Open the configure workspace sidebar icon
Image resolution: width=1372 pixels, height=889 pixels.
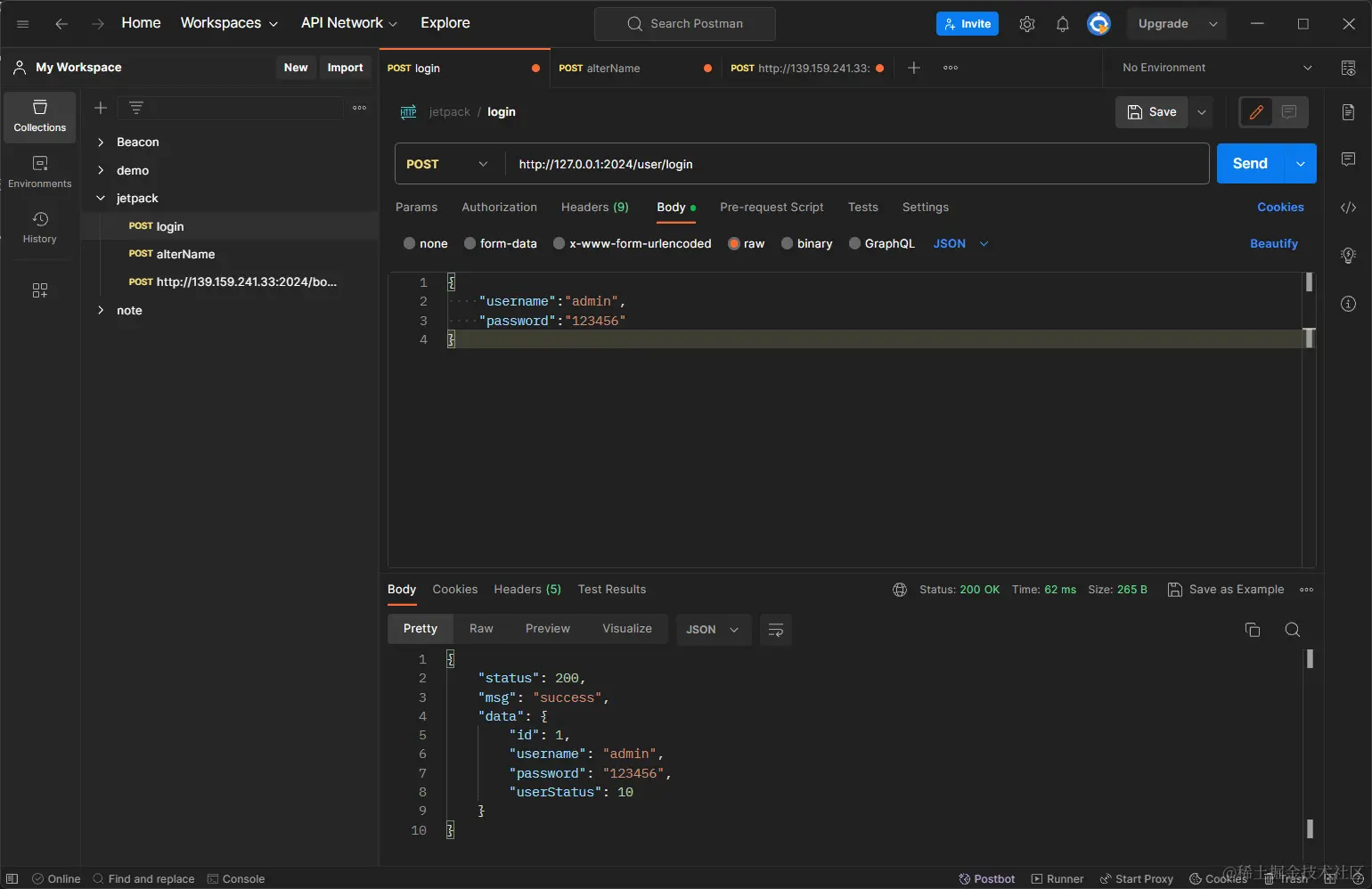click(x=40, y=290)
